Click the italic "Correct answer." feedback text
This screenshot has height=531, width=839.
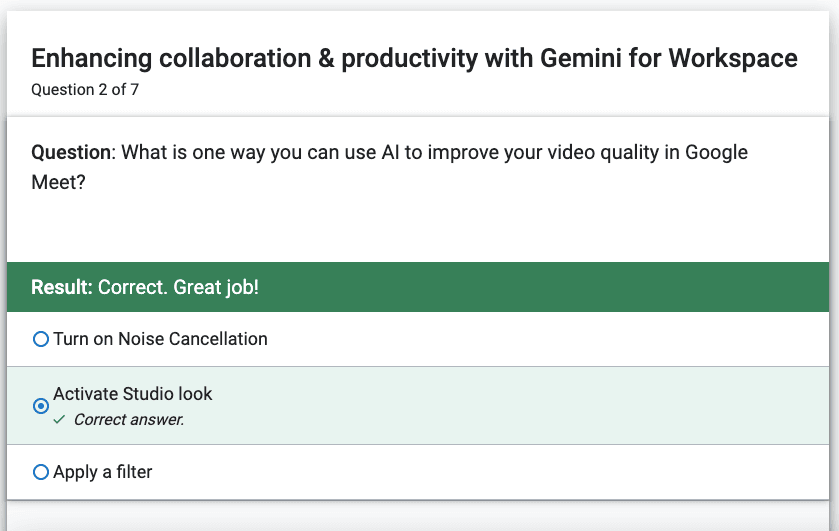pyautogui.click(x=129, y=420)
